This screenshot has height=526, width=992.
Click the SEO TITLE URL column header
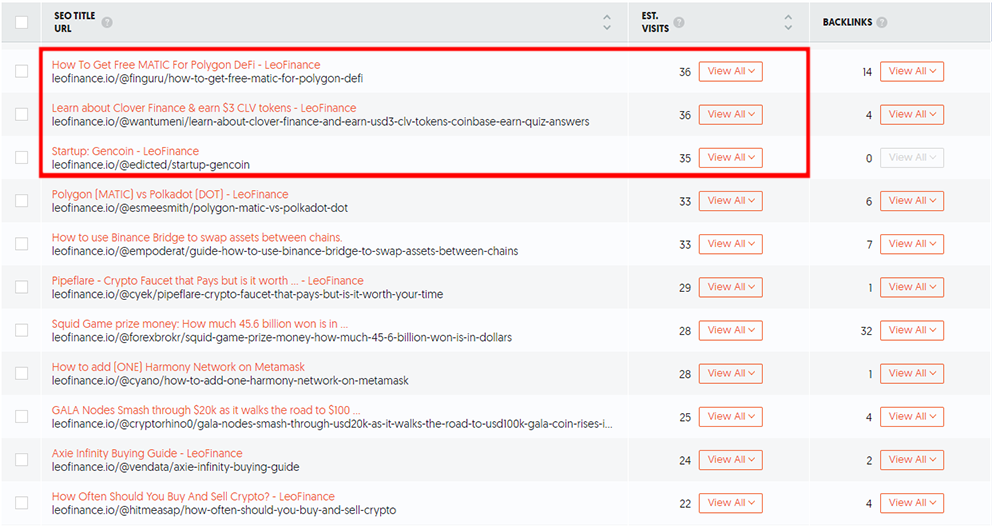(x=75, y=22)
